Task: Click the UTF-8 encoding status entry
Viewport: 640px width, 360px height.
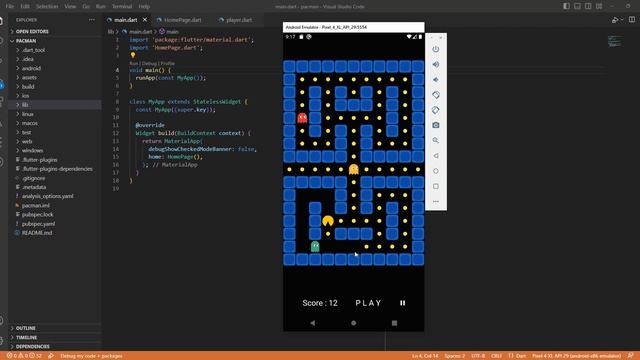Action: [x=478, y=356]
